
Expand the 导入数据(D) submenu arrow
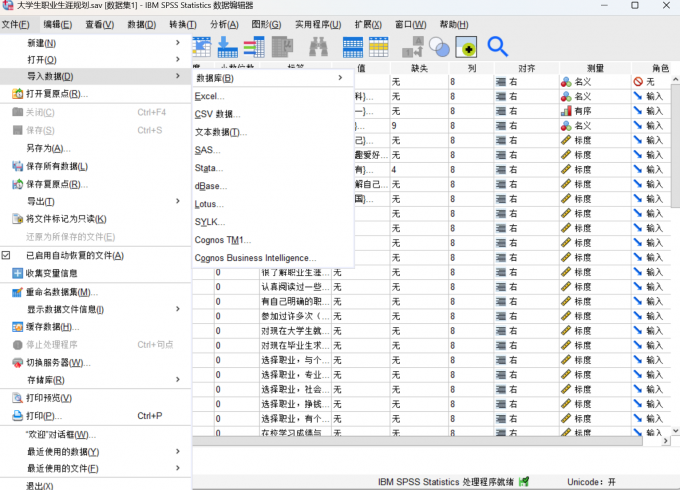178,76
